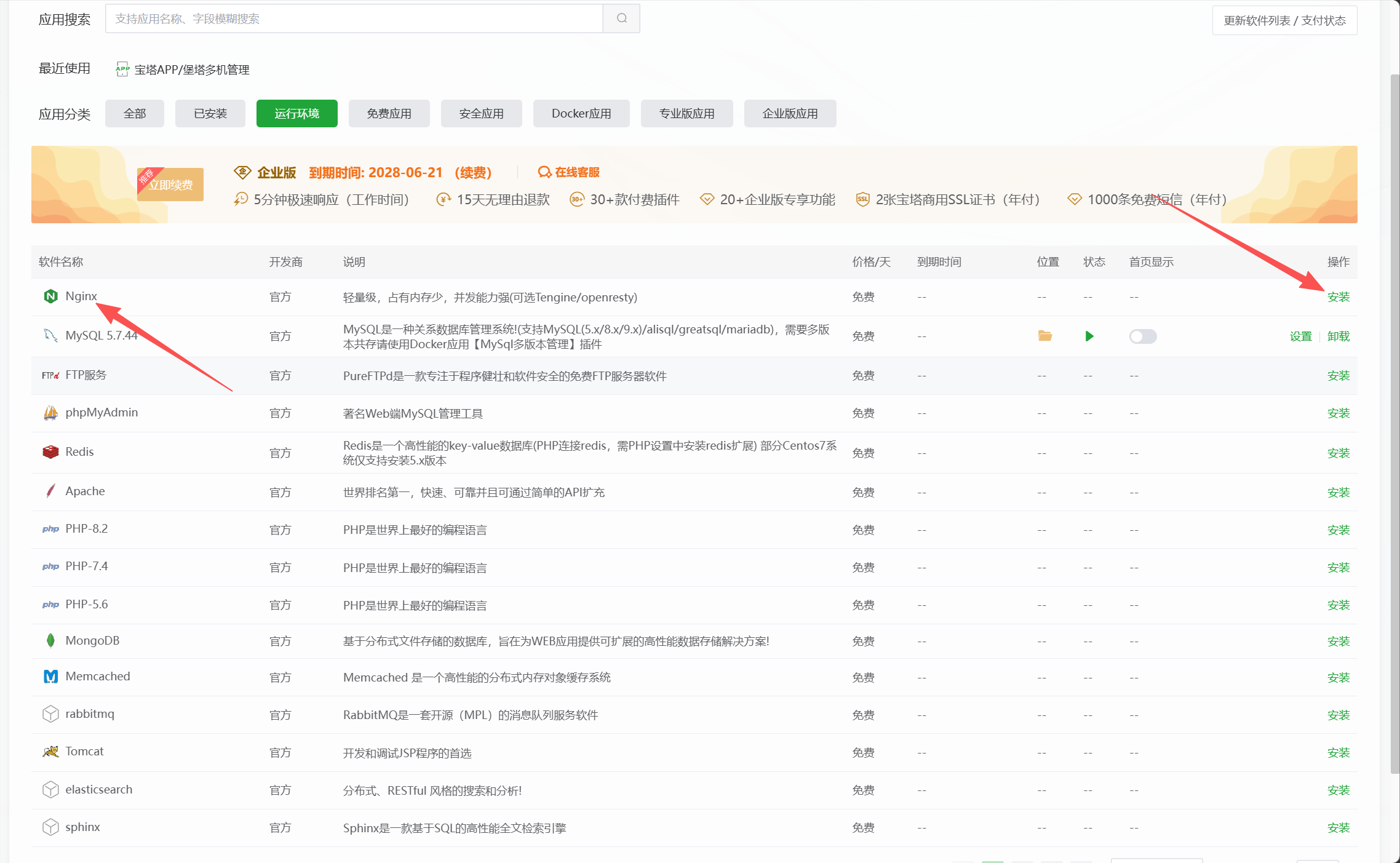Click the rabbitmq cube icon
1400x863 pixels.
(50, 714)
